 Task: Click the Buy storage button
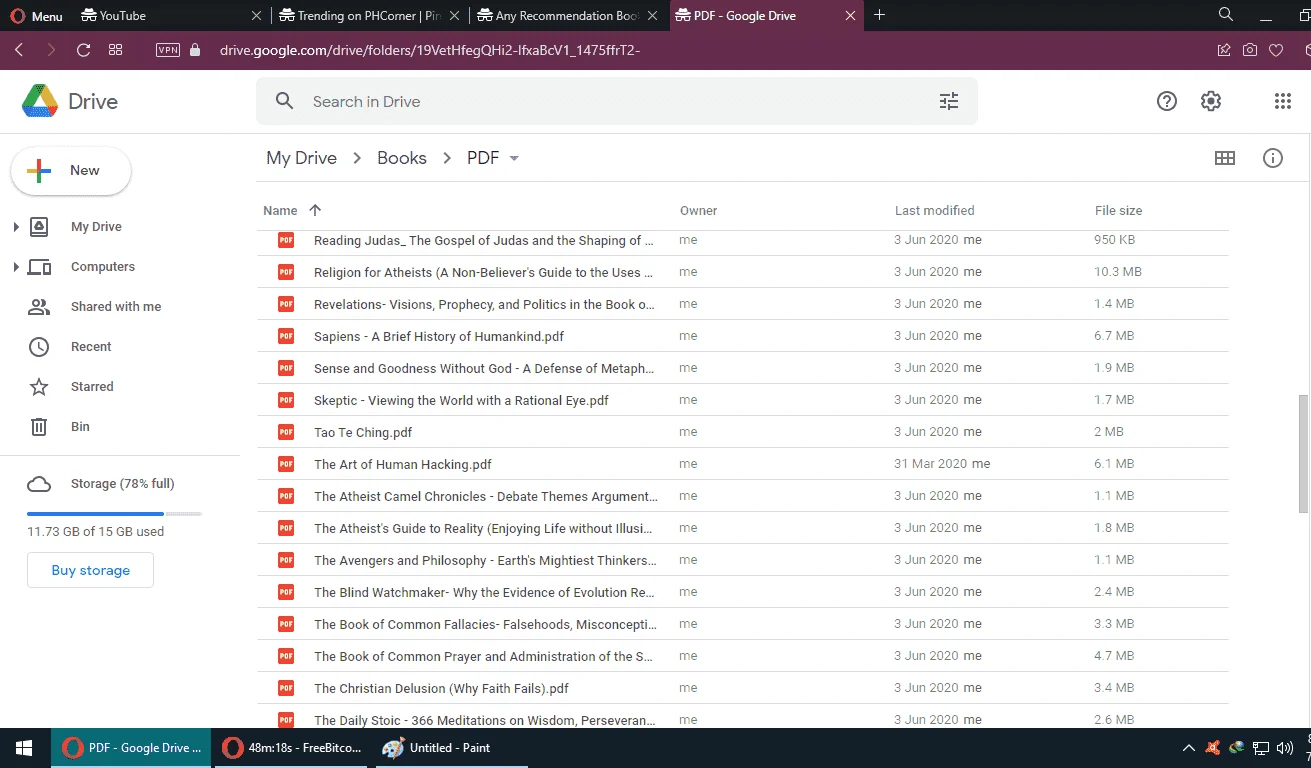point(91,570)
